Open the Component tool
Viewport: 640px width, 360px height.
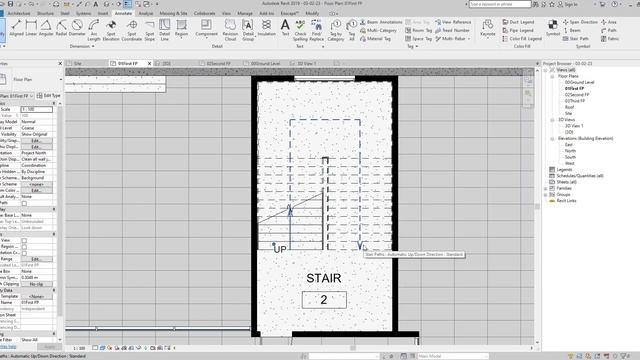(207, 29)
